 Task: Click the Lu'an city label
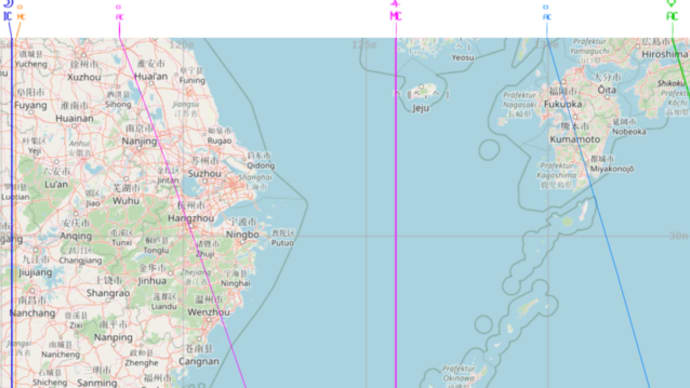pyautogui.click(x=56, y=184)
